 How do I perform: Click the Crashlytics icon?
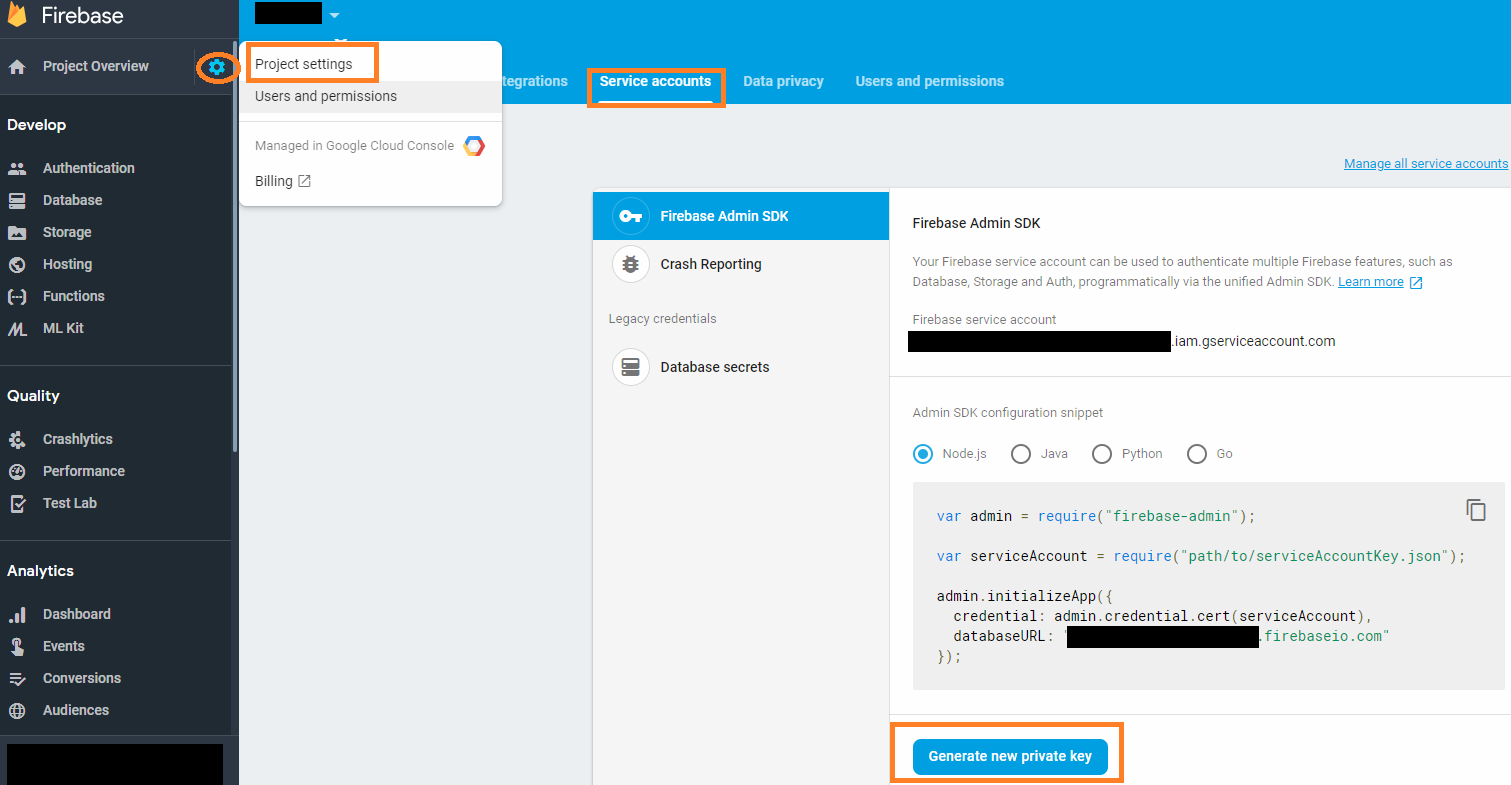point(17,439)
